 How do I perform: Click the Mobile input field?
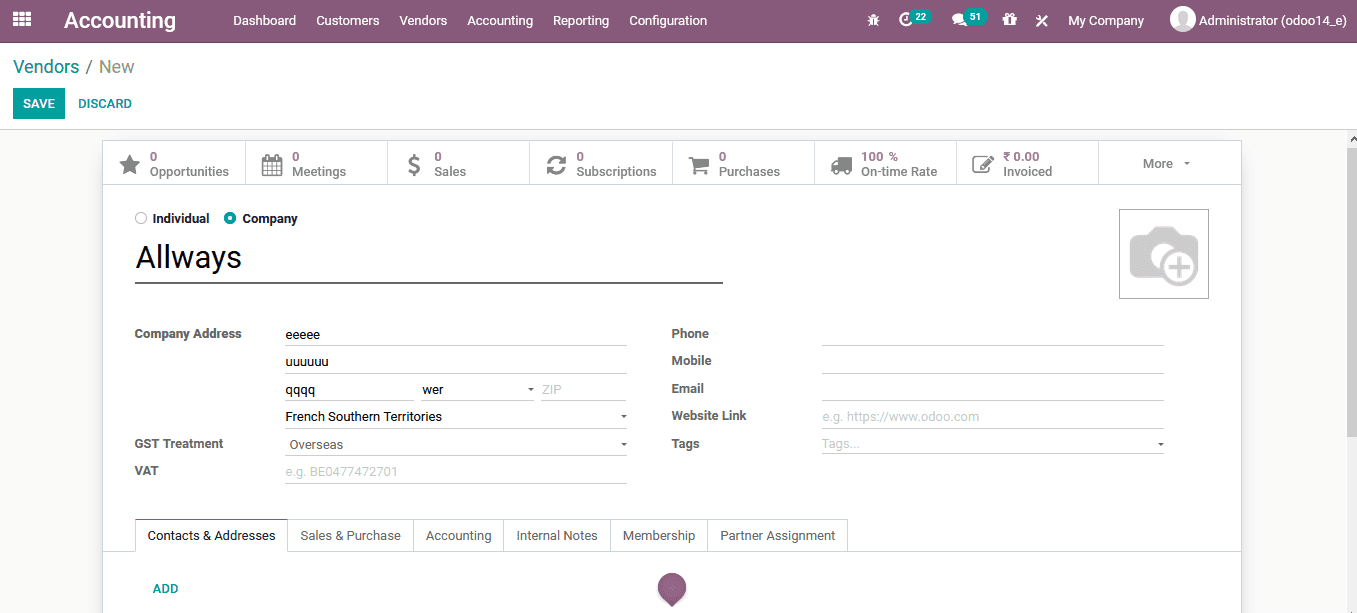993,361
